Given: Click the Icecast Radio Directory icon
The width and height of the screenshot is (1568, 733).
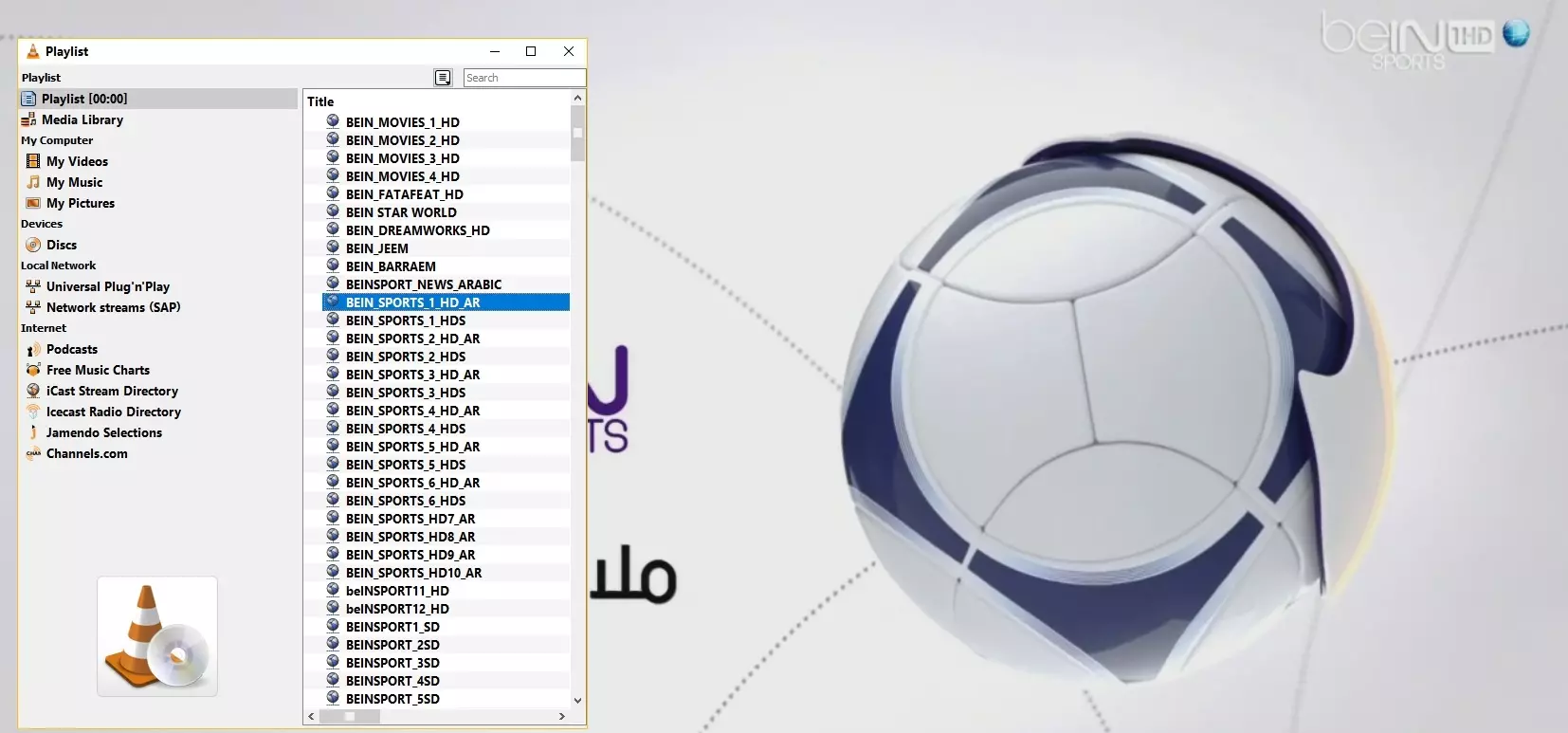Looking at the screenshot, I should pyautogui.click(x=33, y=412).
